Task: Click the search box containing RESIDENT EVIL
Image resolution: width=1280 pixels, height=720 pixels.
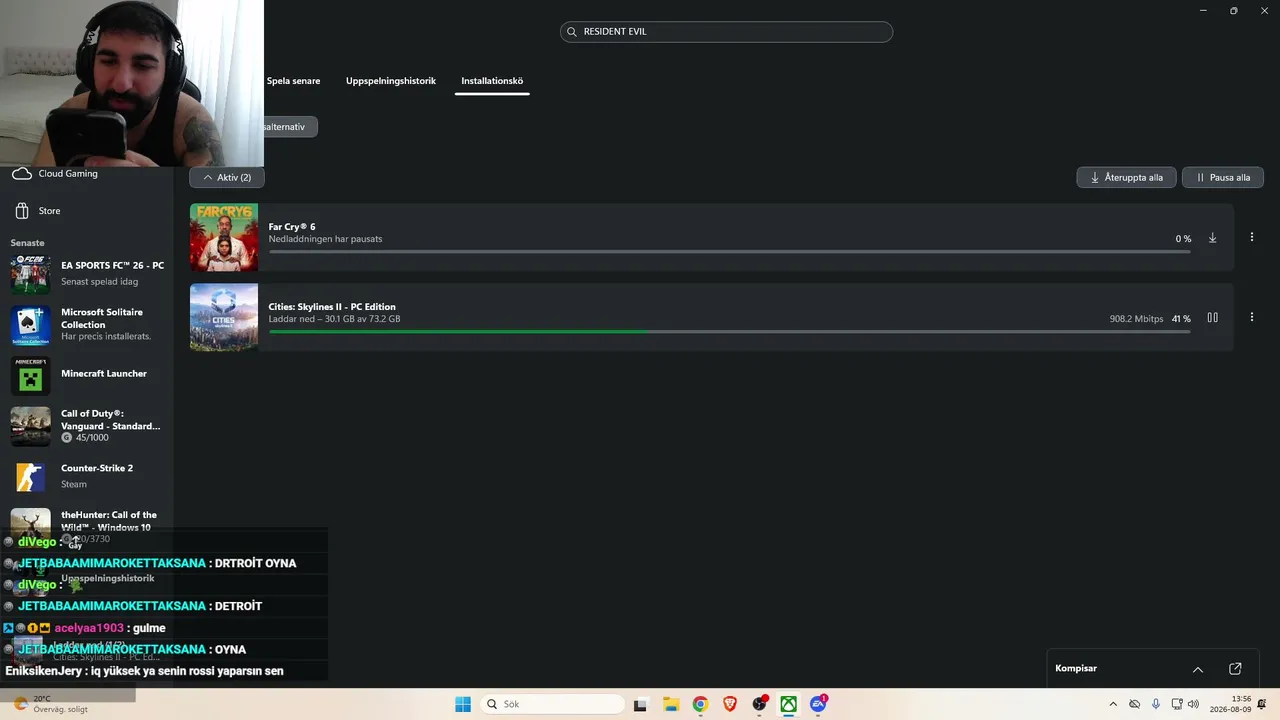Action: pyautogui.click(x=726, y=32)
